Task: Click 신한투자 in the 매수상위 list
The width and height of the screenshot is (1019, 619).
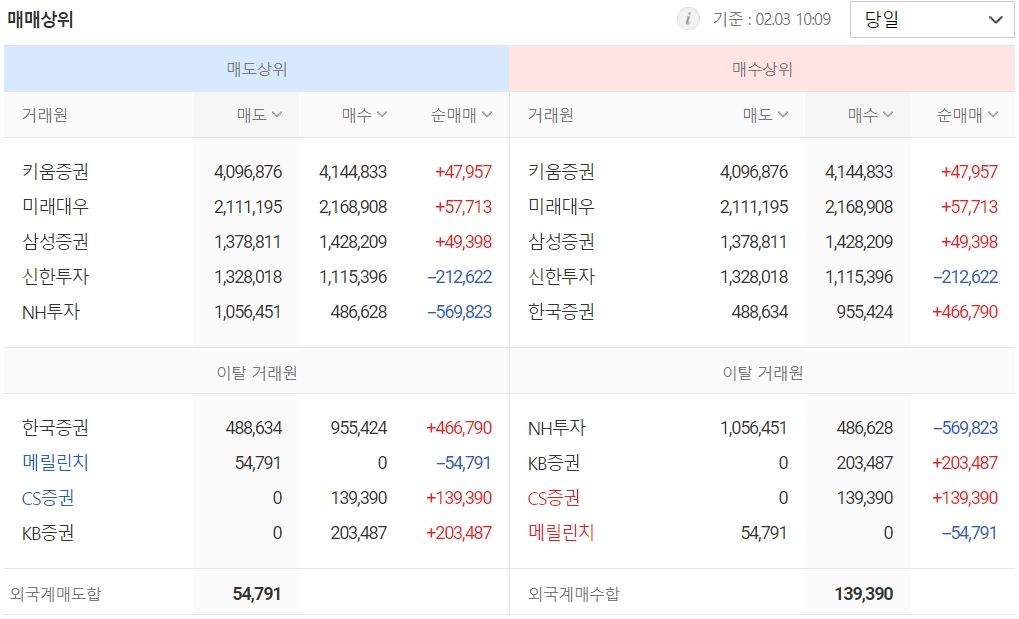Action: pyautogui.click(x=561, y=277)
